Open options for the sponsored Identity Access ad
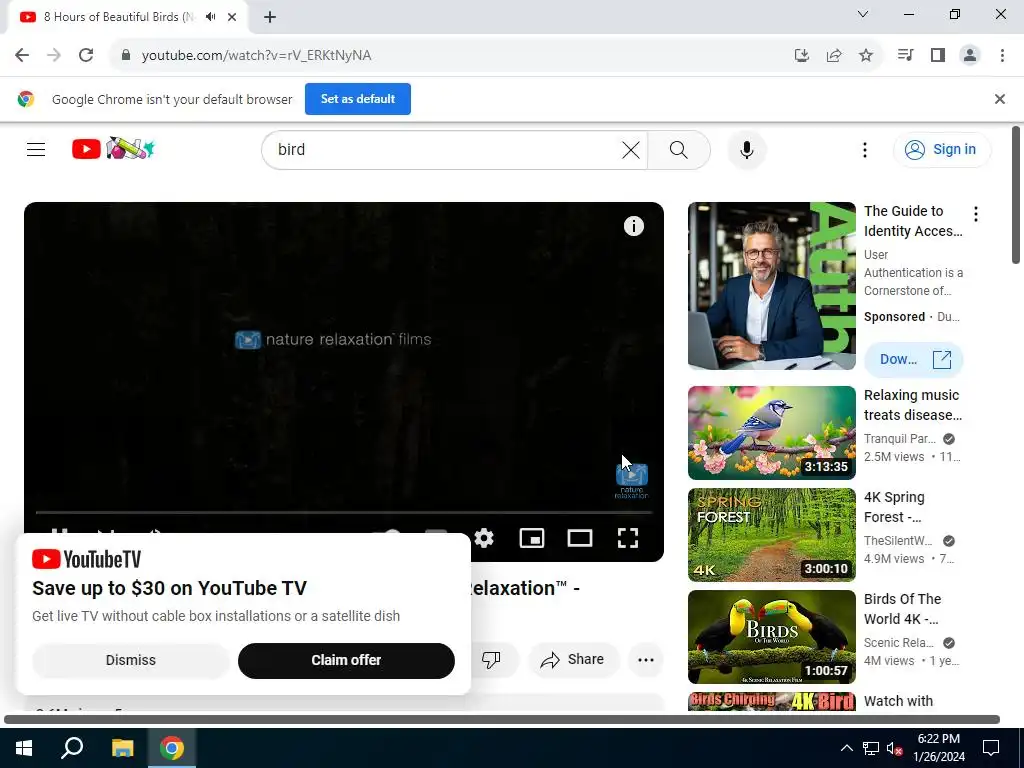 976,214
